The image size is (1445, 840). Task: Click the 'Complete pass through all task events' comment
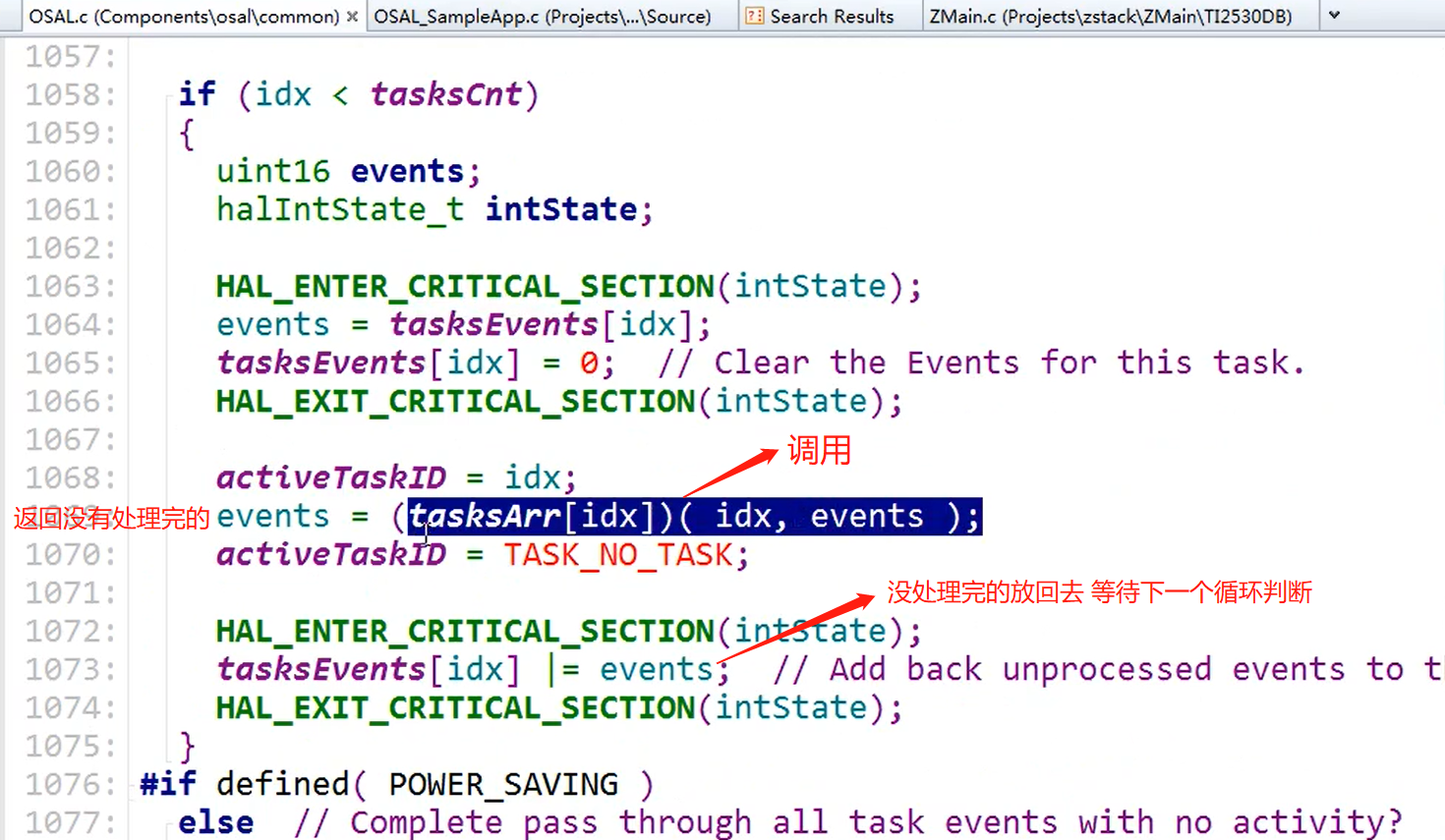click(847, 823)
